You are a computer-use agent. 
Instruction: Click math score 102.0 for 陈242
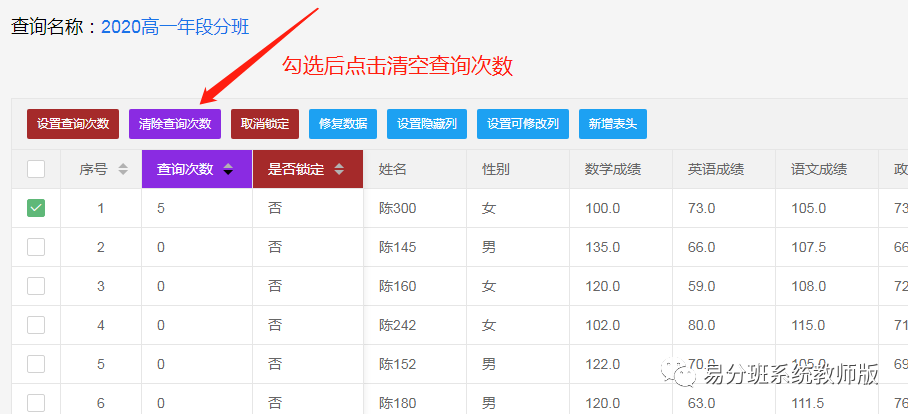point(602,325)
